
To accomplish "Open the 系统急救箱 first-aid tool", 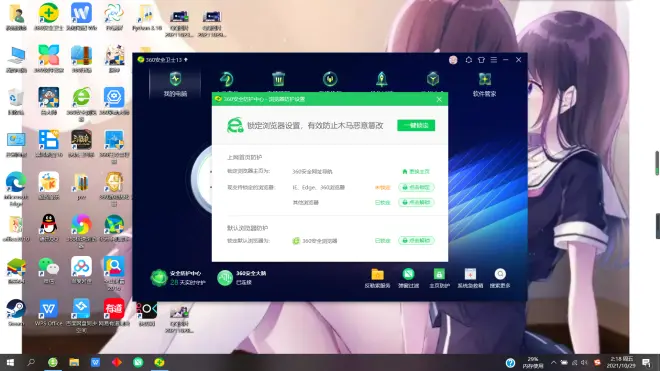I will click(x=470, y=278).
